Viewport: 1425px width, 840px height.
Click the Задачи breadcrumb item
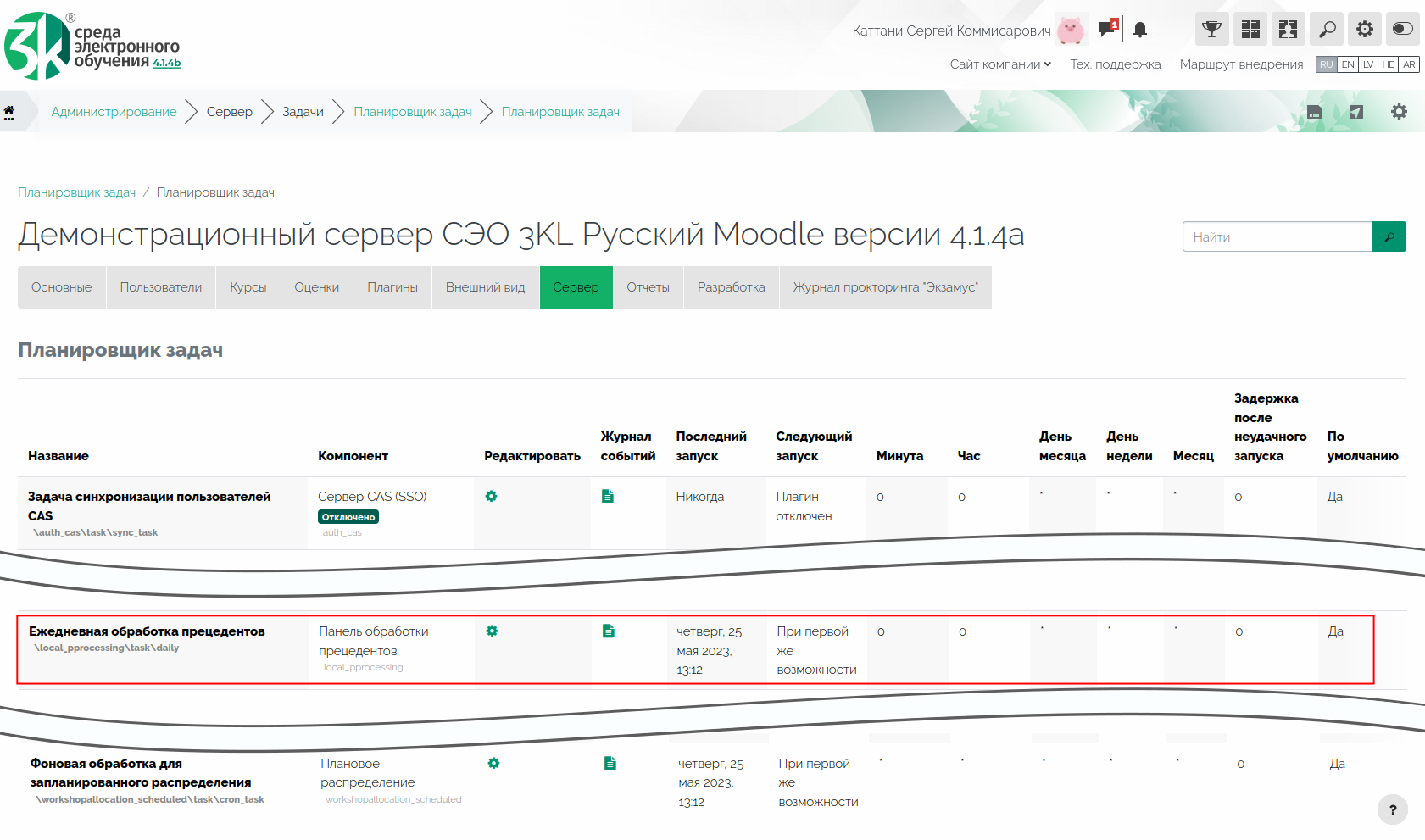(x=303, y=112)
